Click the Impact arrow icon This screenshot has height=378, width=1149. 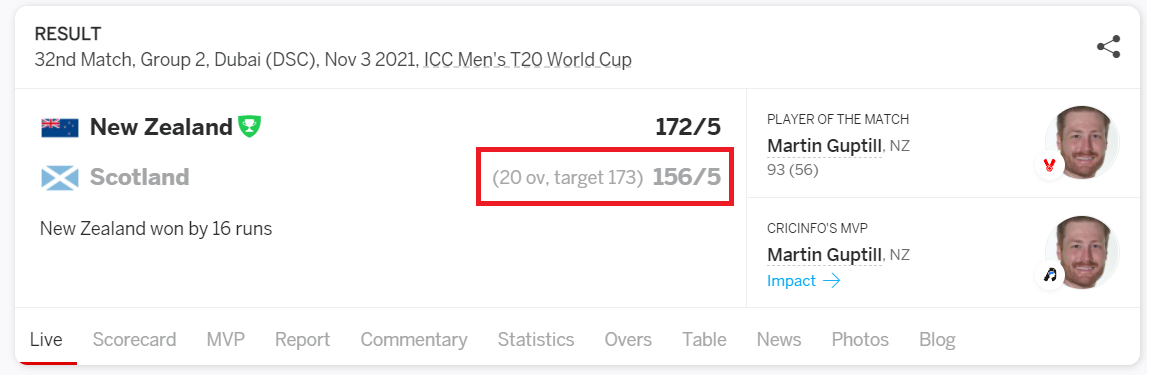pos(832,281)
